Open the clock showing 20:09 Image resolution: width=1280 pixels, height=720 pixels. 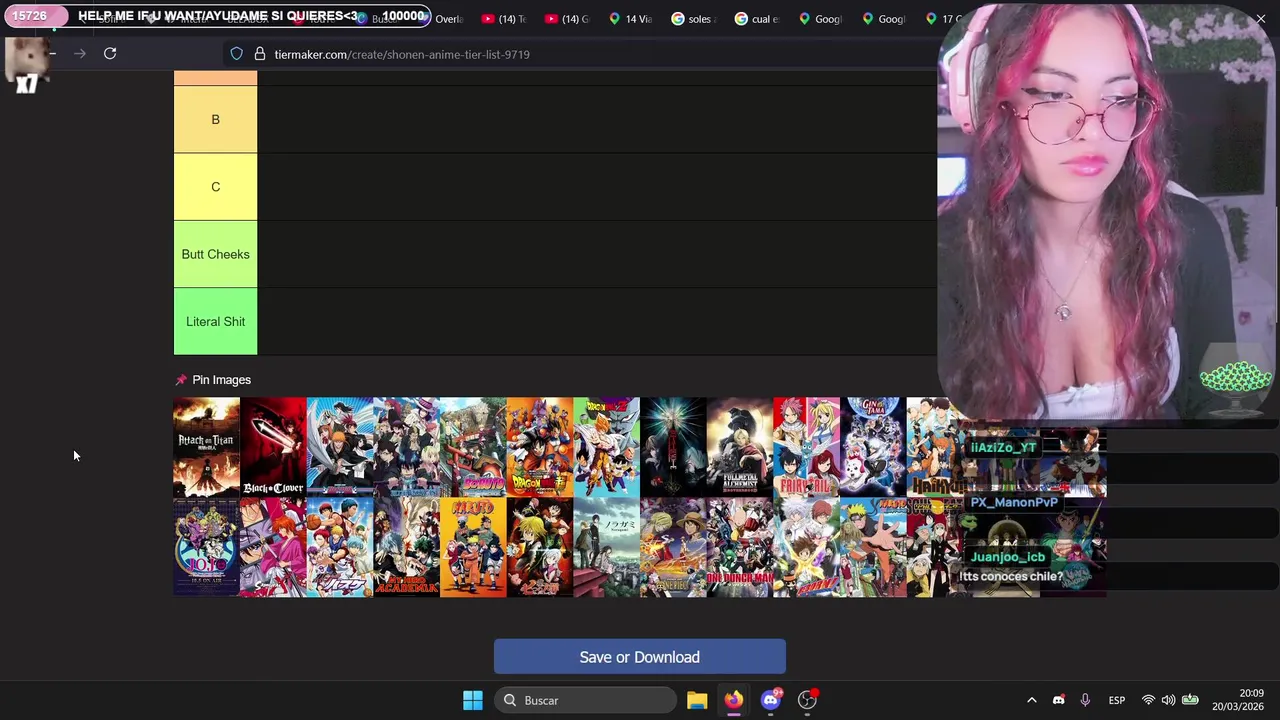[1238, 700]
